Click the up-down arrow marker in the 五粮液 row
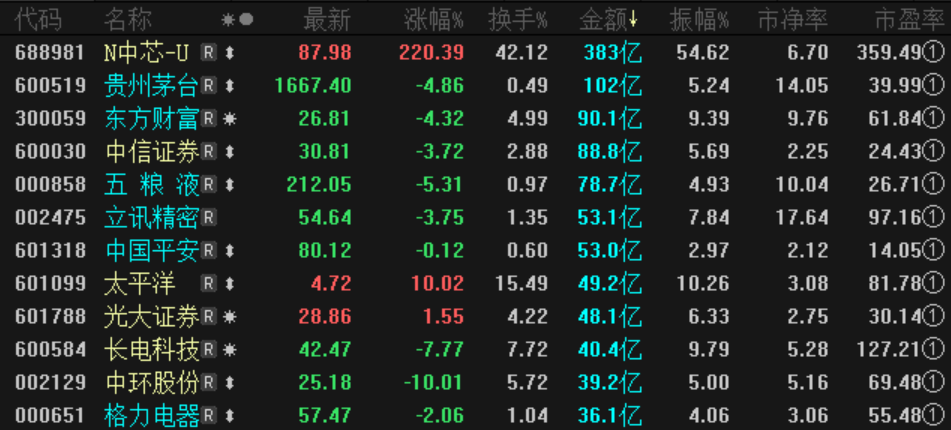Viewport: 951px width, 430px height. point(229,184)
